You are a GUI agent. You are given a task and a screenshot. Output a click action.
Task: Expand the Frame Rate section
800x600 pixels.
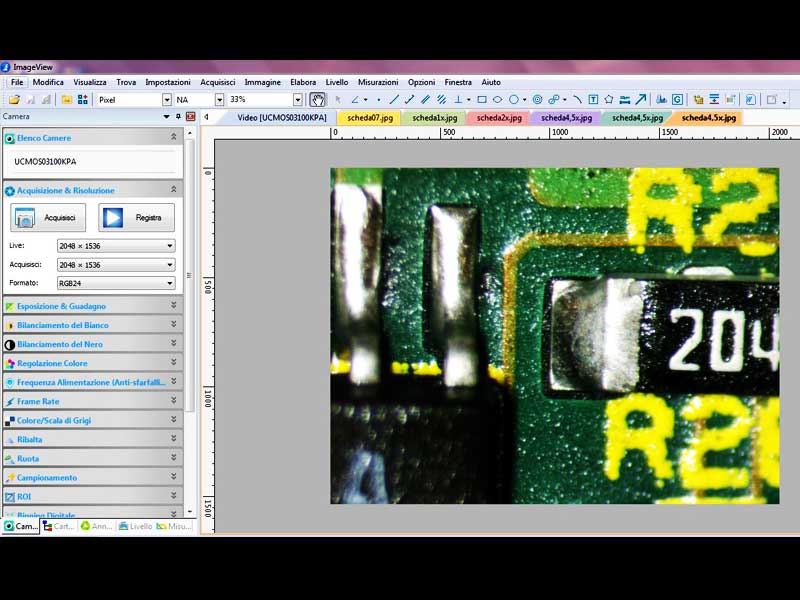tap(173, 401)
